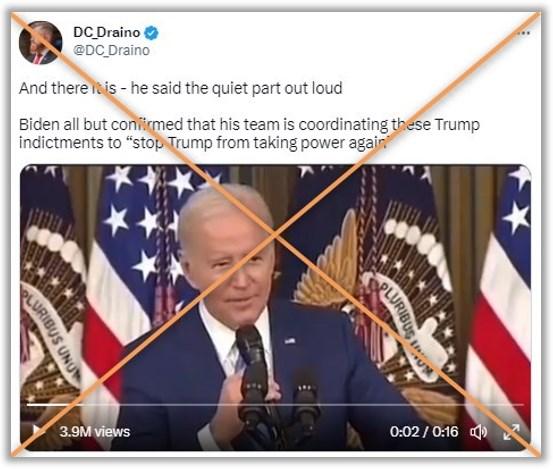553x469 pixels.
Task: Click the flag lapel pin in the video
Action: (290, 341)
